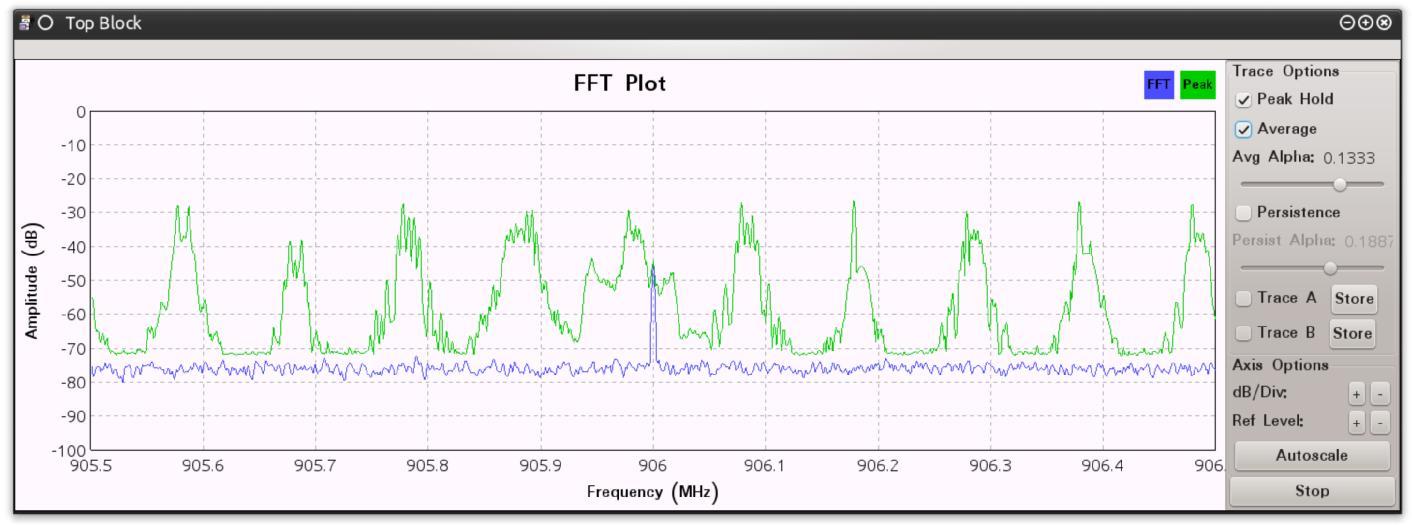Image resolution: width=1412 pixels, height=525 pixels.
Task: Disable the Peak Hold checkbox
Action: (x=1244, y=99)
